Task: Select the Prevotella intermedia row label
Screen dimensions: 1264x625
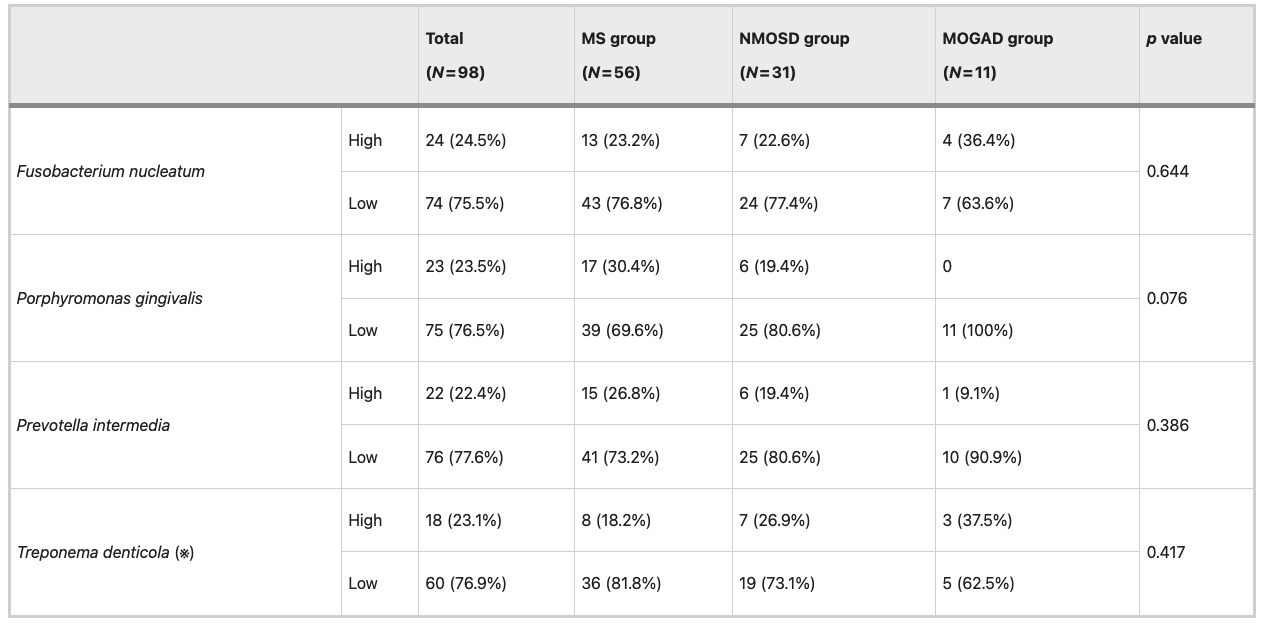Action: pyautogui.click(x=94, y=425)
